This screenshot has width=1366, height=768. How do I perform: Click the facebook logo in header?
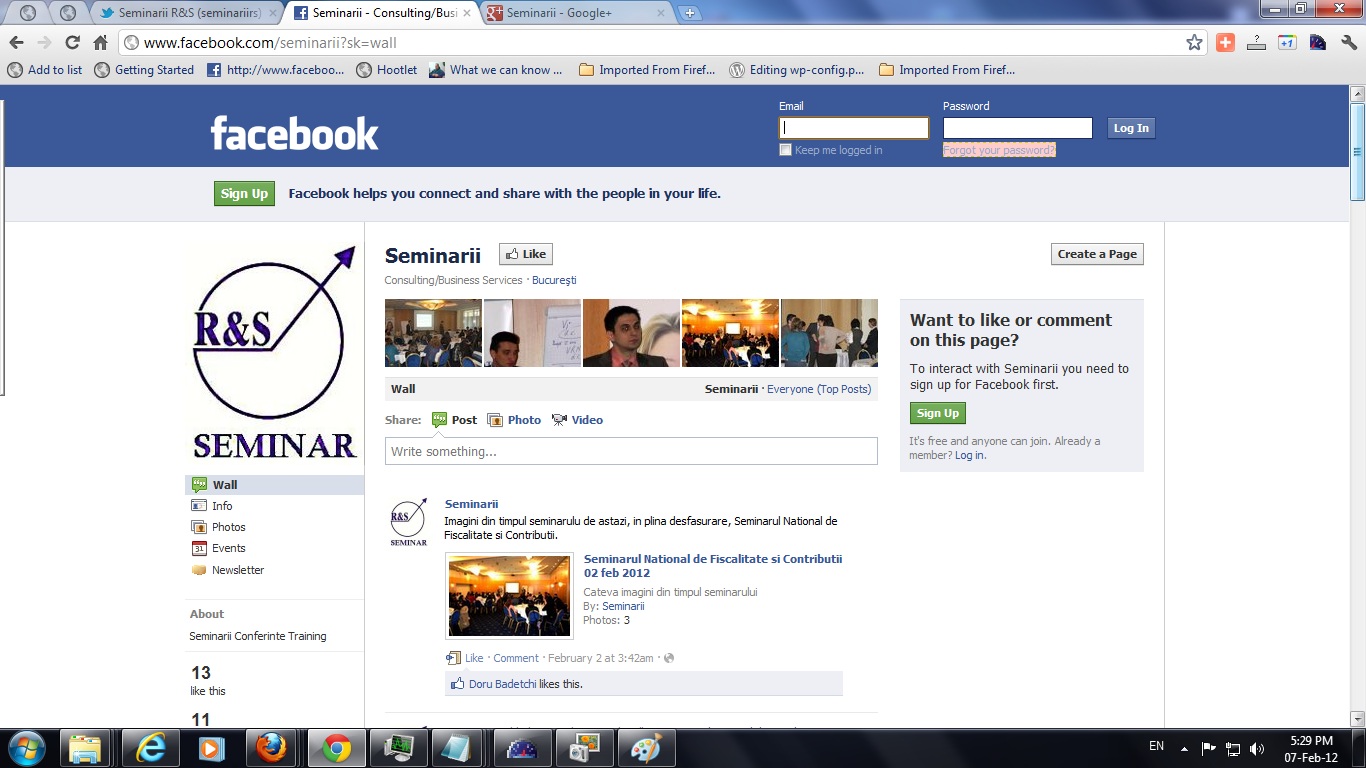294,133
